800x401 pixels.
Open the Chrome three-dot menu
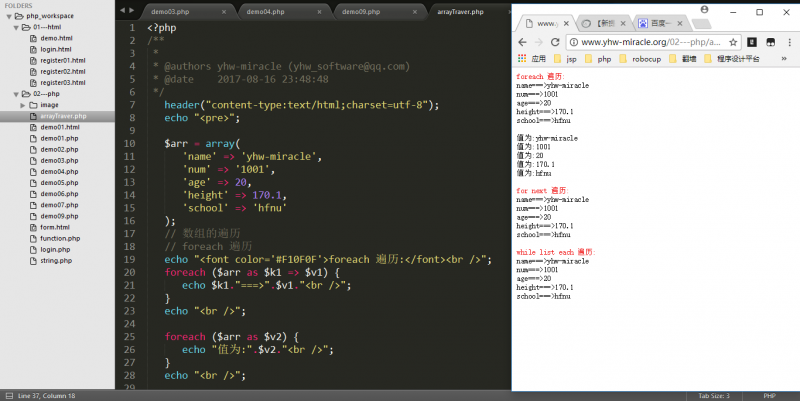pyautogui.click(x=790, y=42)
